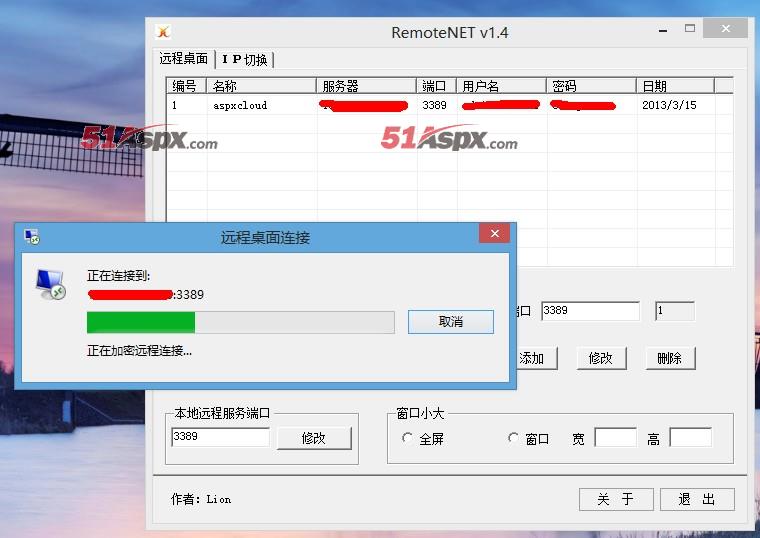Click the 删除 button
760x538 pixels.
[x=670, y=359]
